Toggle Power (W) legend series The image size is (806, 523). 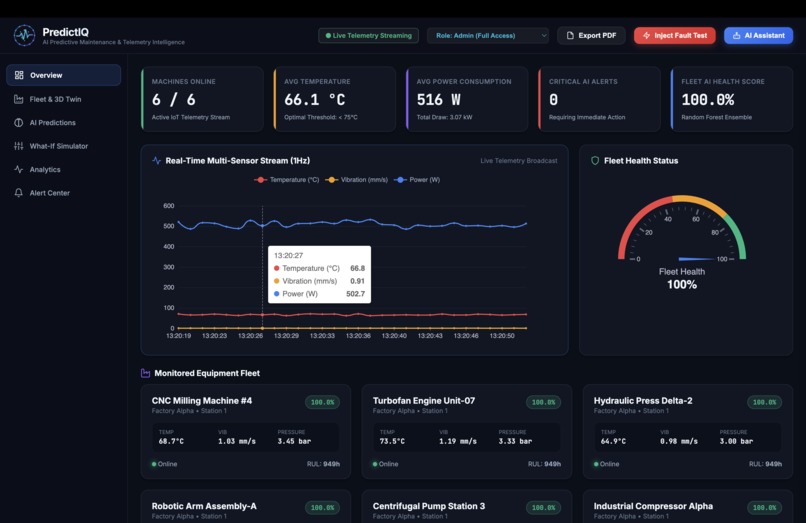(x=417, y=179)
